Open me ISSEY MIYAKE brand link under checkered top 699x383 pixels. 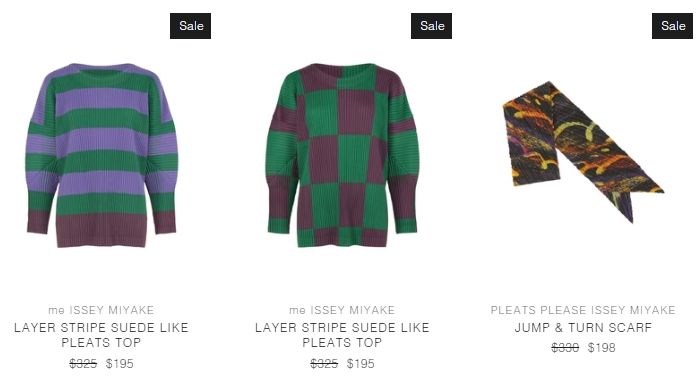[x=342, y=310]
